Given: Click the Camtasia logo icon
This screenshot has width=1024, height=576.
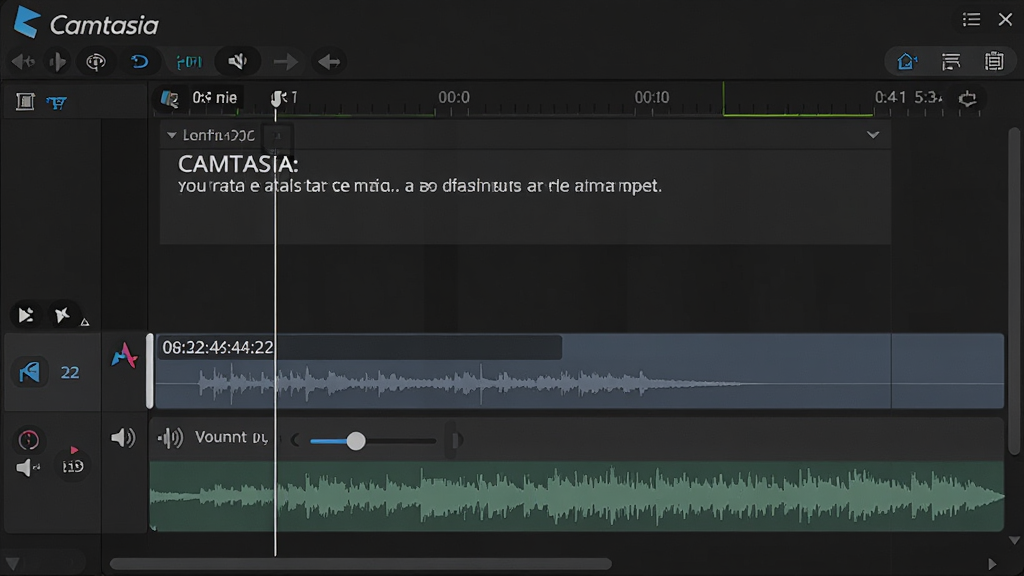Looking at the screenshot, I should click(27, 22).
